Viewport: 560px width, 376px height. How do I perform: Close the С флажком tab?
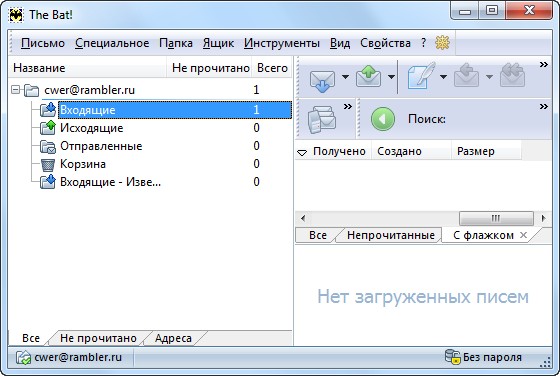pos(523,235)
